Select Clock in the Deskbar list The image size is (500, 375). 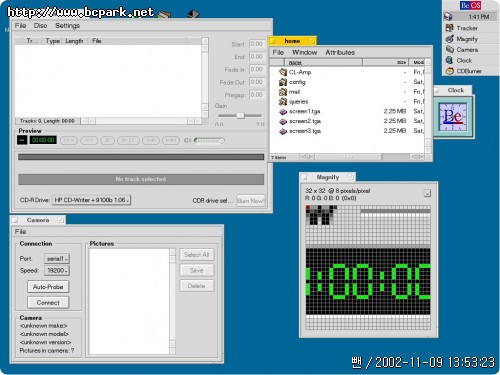471,60
